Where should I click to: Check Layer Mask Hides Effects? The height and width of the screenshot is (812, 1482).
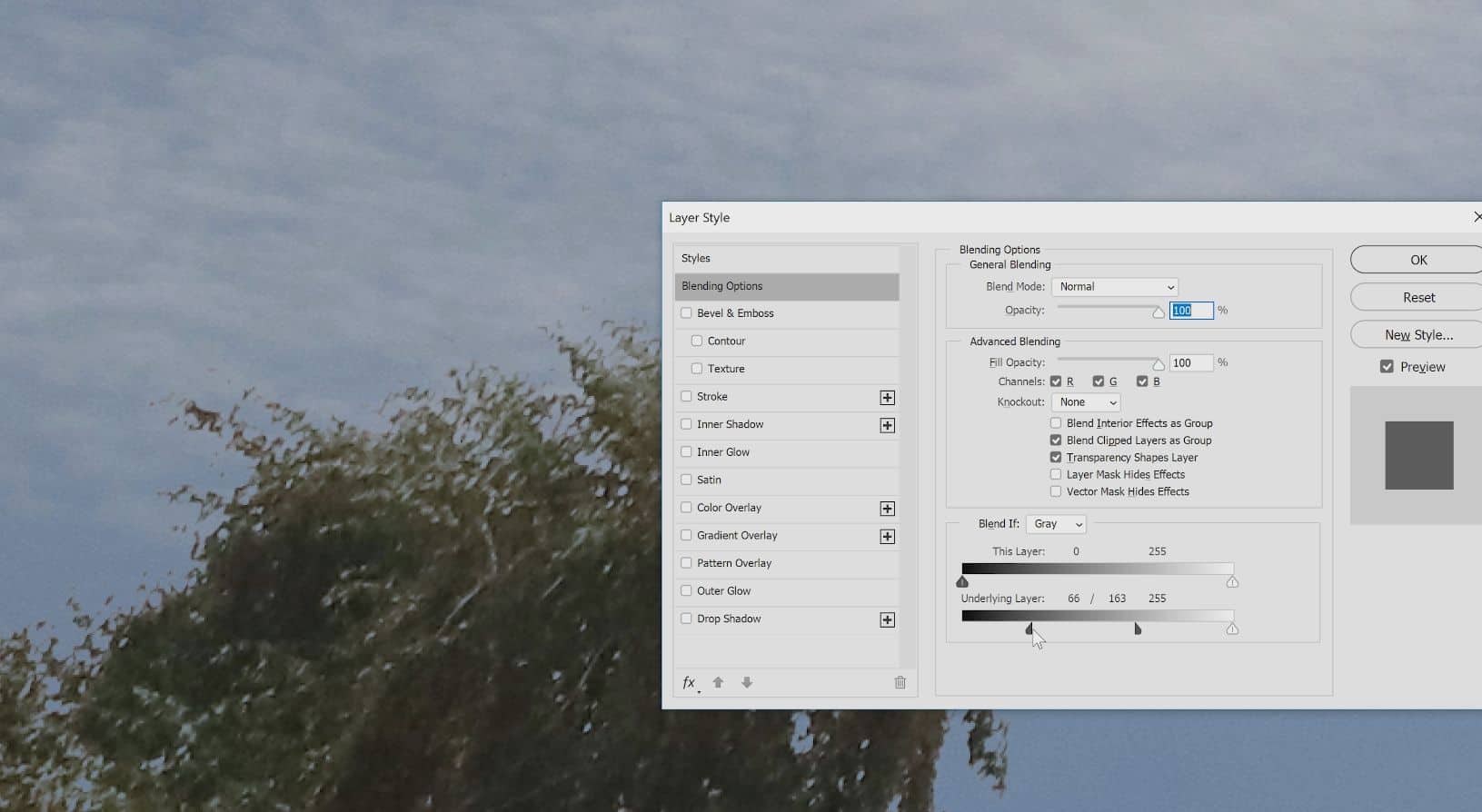pos(1056,474)
